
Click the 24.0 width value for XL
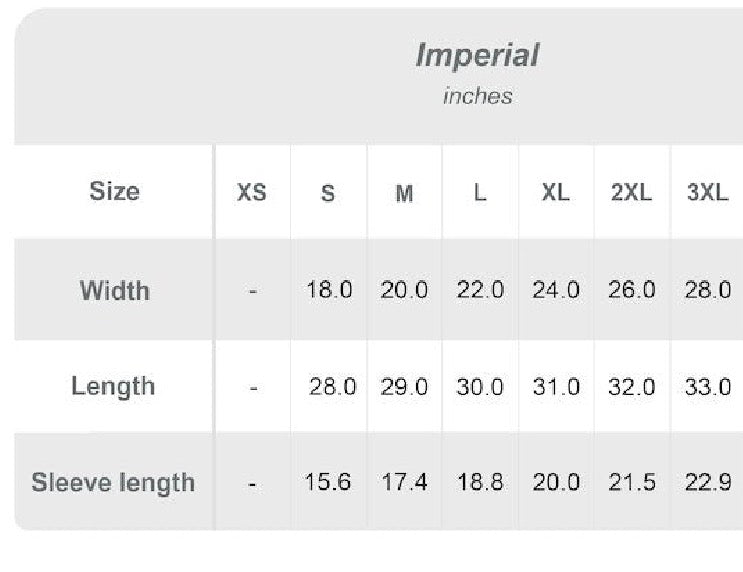pos(556,290)
